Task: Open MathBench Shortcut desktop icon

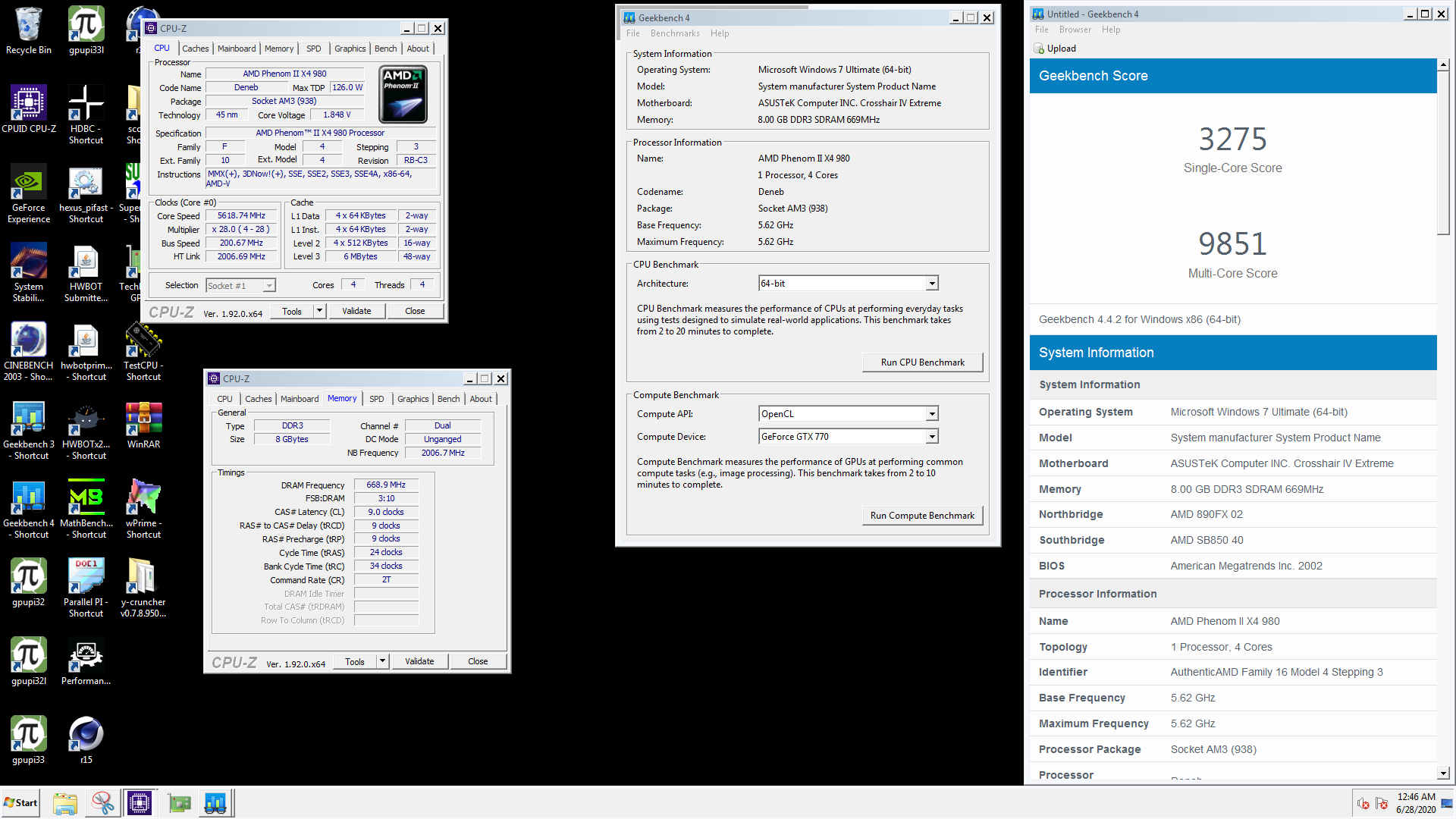Action: tap(86, 510)
